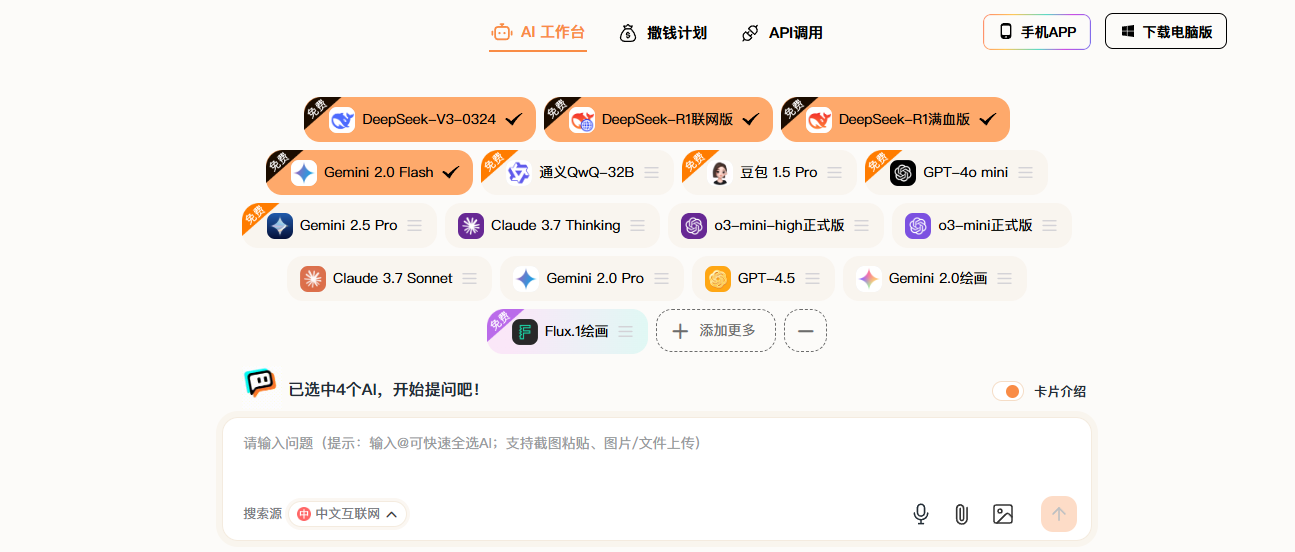Click the minus collapse button
The height and width of the screenshot is (552, 1295).
click(805, 331)
